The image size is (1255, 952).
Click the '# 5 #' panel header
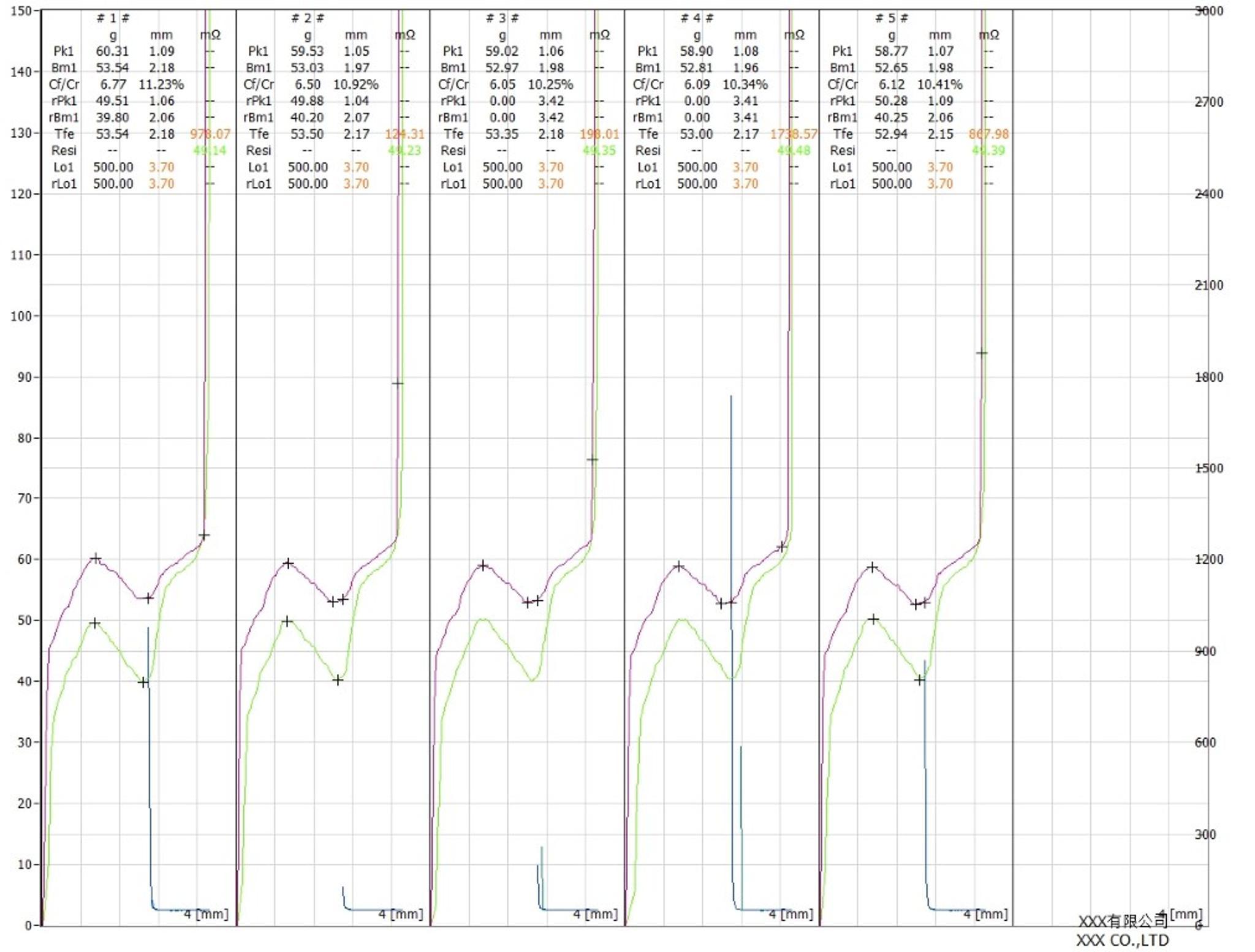click(891, 18)
